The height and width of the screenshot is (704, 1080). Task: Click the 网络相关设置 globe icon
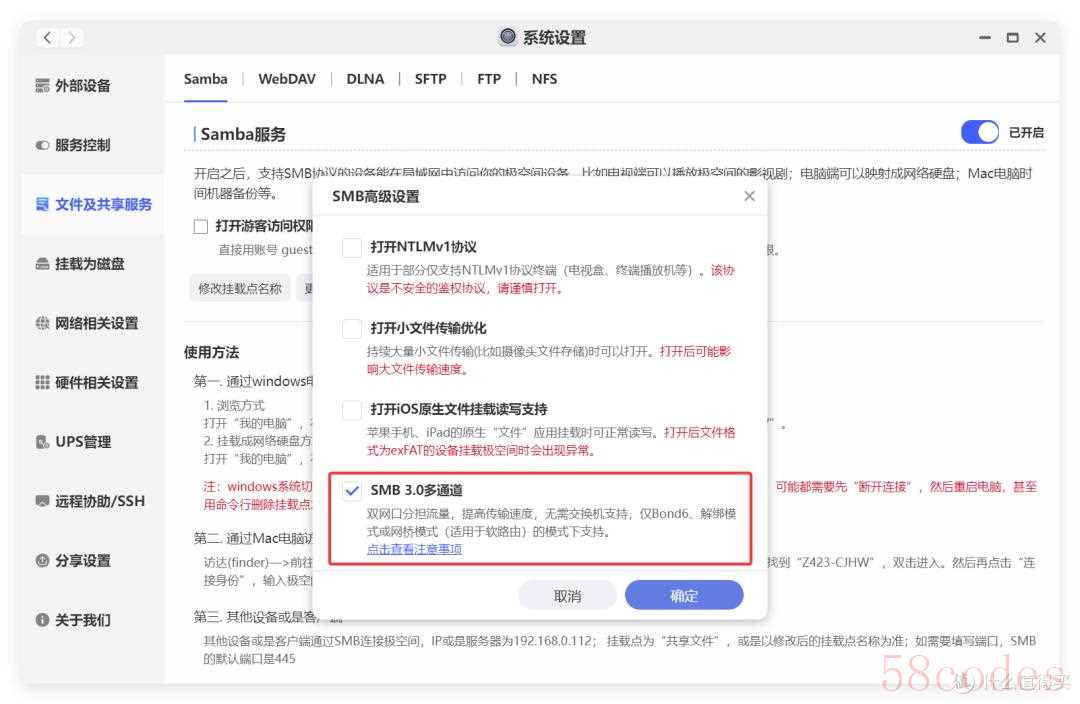[x=42, y=323]
